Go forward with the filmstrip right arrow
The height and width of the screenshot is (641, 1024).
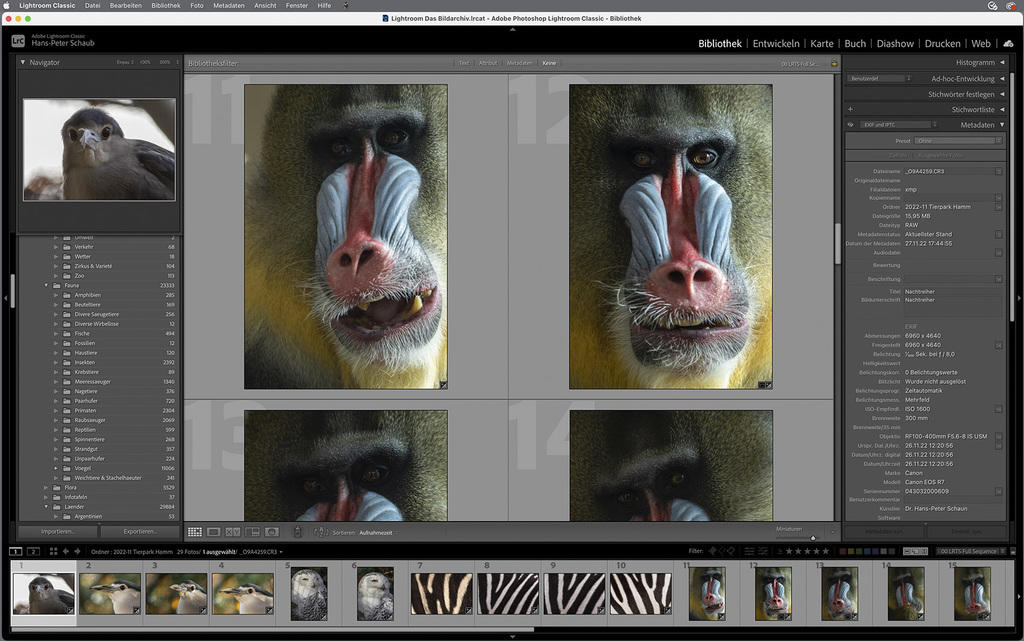pyautogui.click(x=77, y=552)
